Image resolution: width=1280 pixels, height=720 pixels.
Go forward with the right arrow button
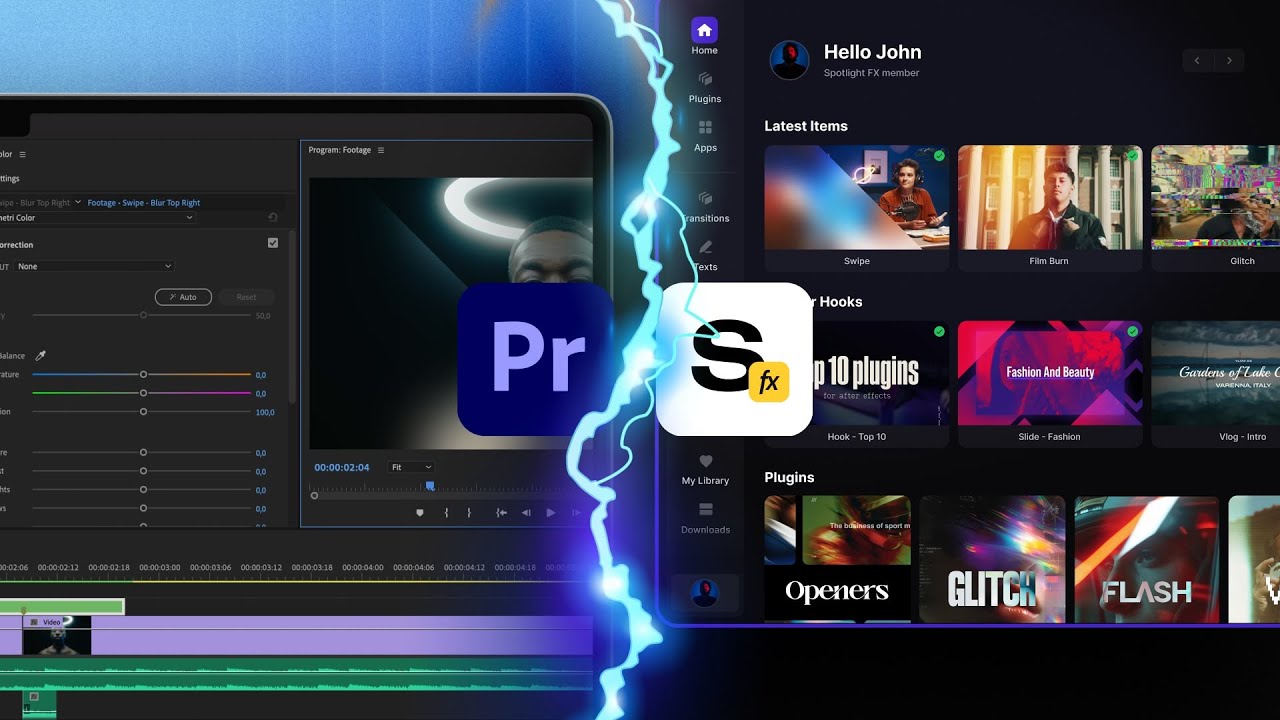(1229, 61)
